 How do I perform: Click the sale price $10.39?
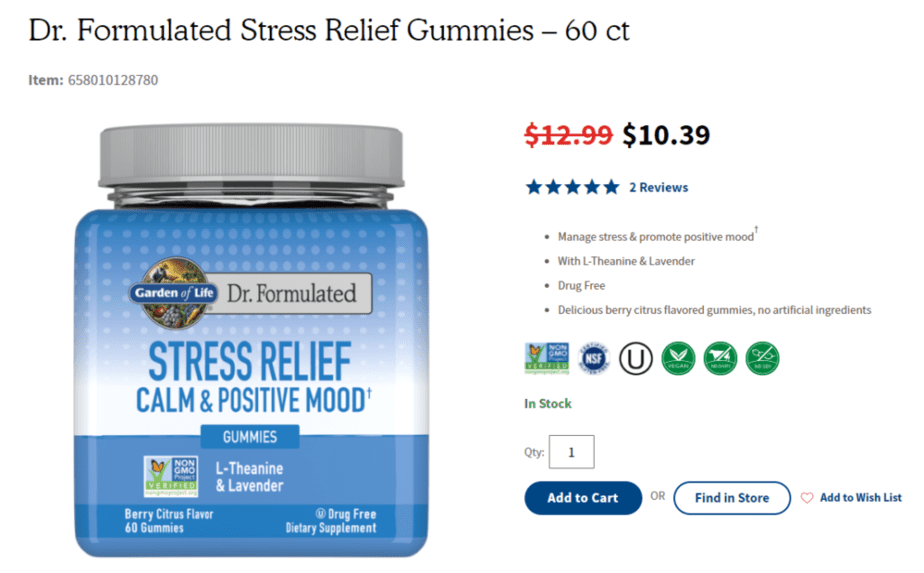666,135
